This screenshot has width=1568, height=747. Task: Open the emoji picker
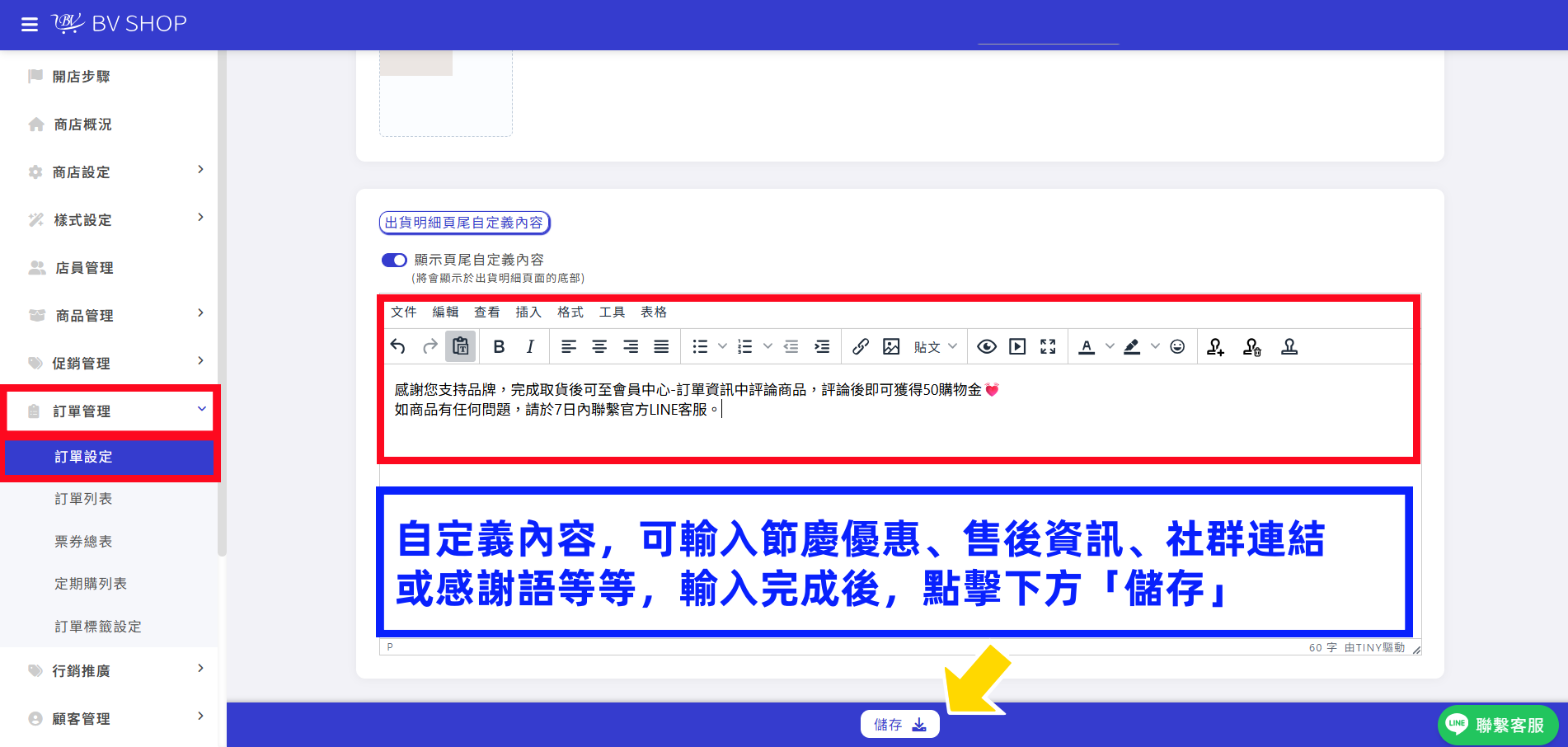[1177, 346]
